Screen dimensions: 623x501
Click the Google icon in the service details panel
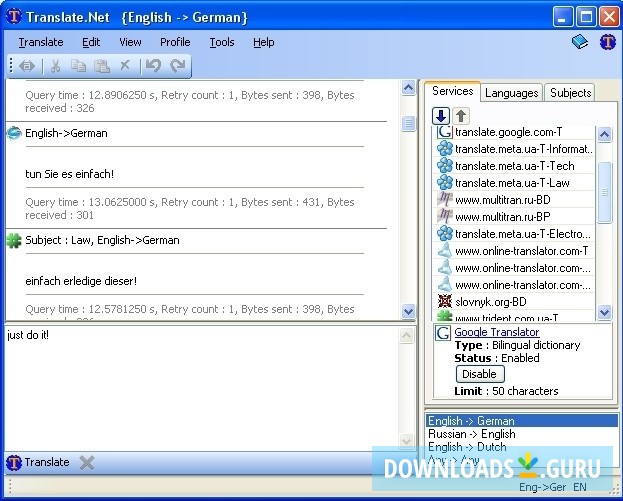click(443, 333)
